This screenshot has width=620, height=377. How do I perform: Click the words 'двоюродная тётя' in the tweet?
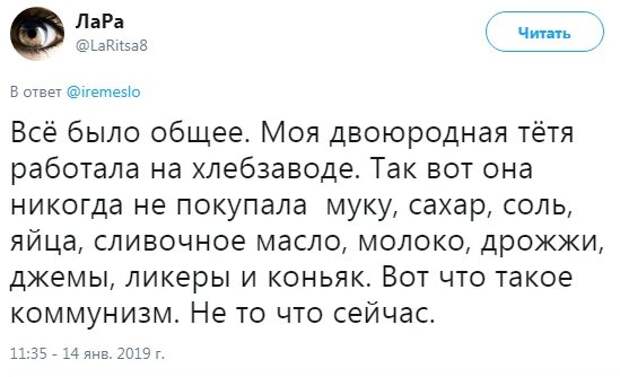click(451, 134)
